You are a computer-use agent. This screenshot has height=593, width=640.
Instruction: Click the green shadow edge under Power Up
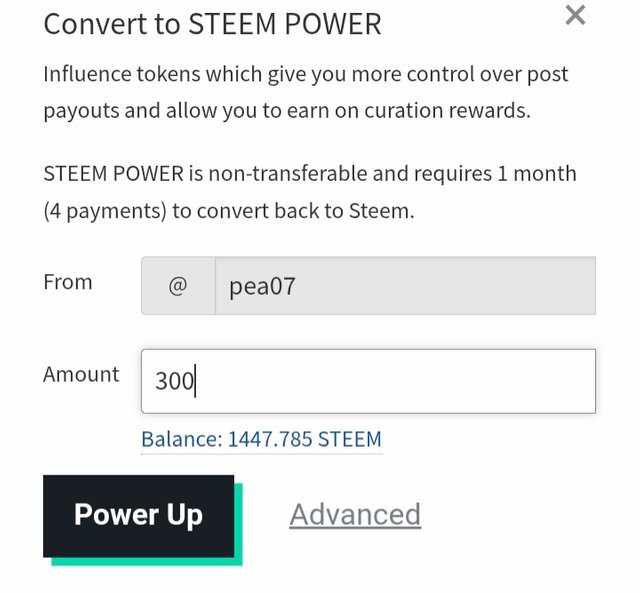coord(147,562)
